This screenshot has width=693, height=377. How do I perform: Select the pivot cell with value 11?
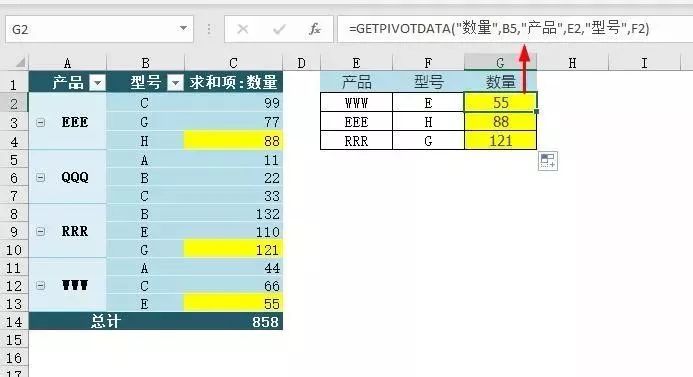point(233,160)
